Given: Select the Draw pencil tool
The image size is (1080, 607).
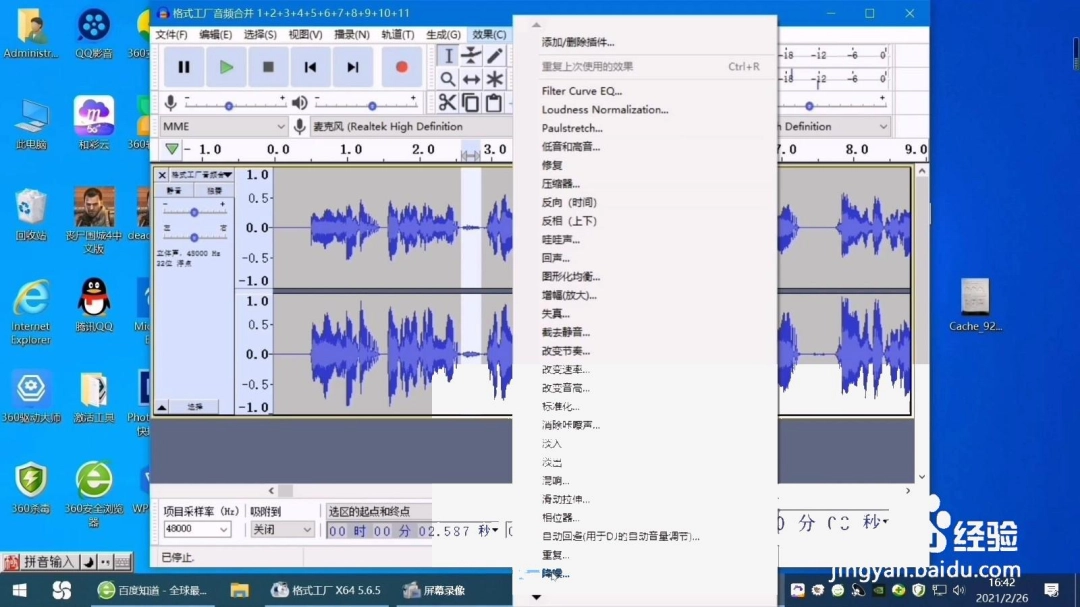Looking at the screenshot, I should pyautogui.click(x=495, y=56).
